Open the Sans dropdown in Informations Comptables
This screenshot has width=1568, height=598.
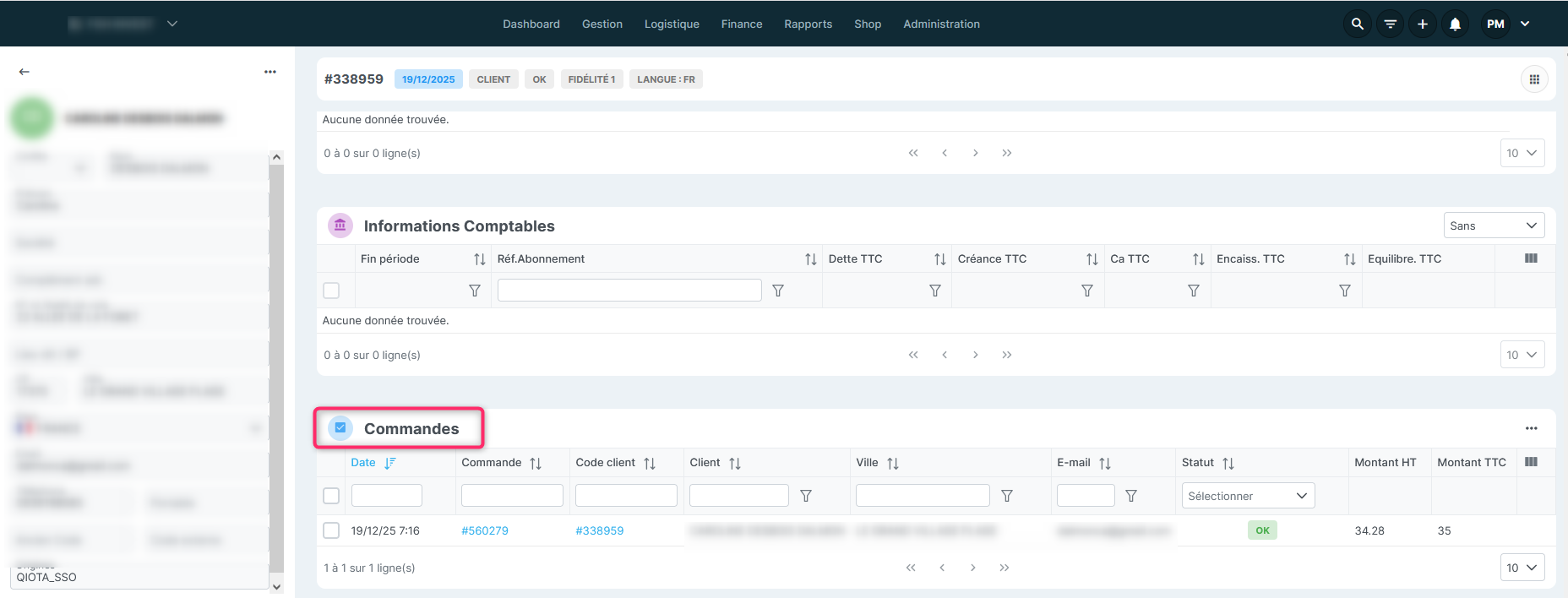click(x=1494, y=226)
